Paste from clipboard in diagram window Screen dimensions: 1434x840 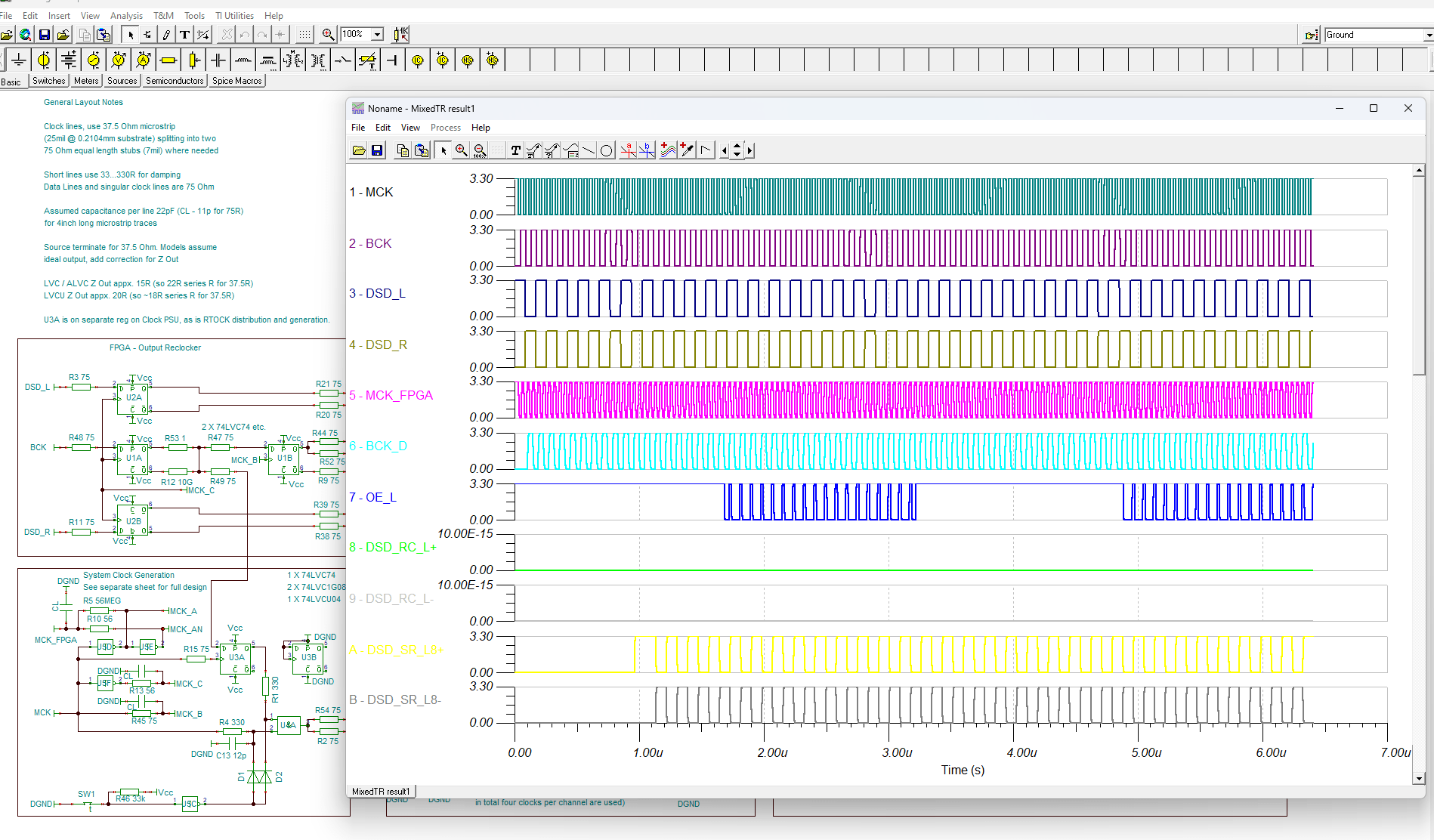click(x=422, y=150)
